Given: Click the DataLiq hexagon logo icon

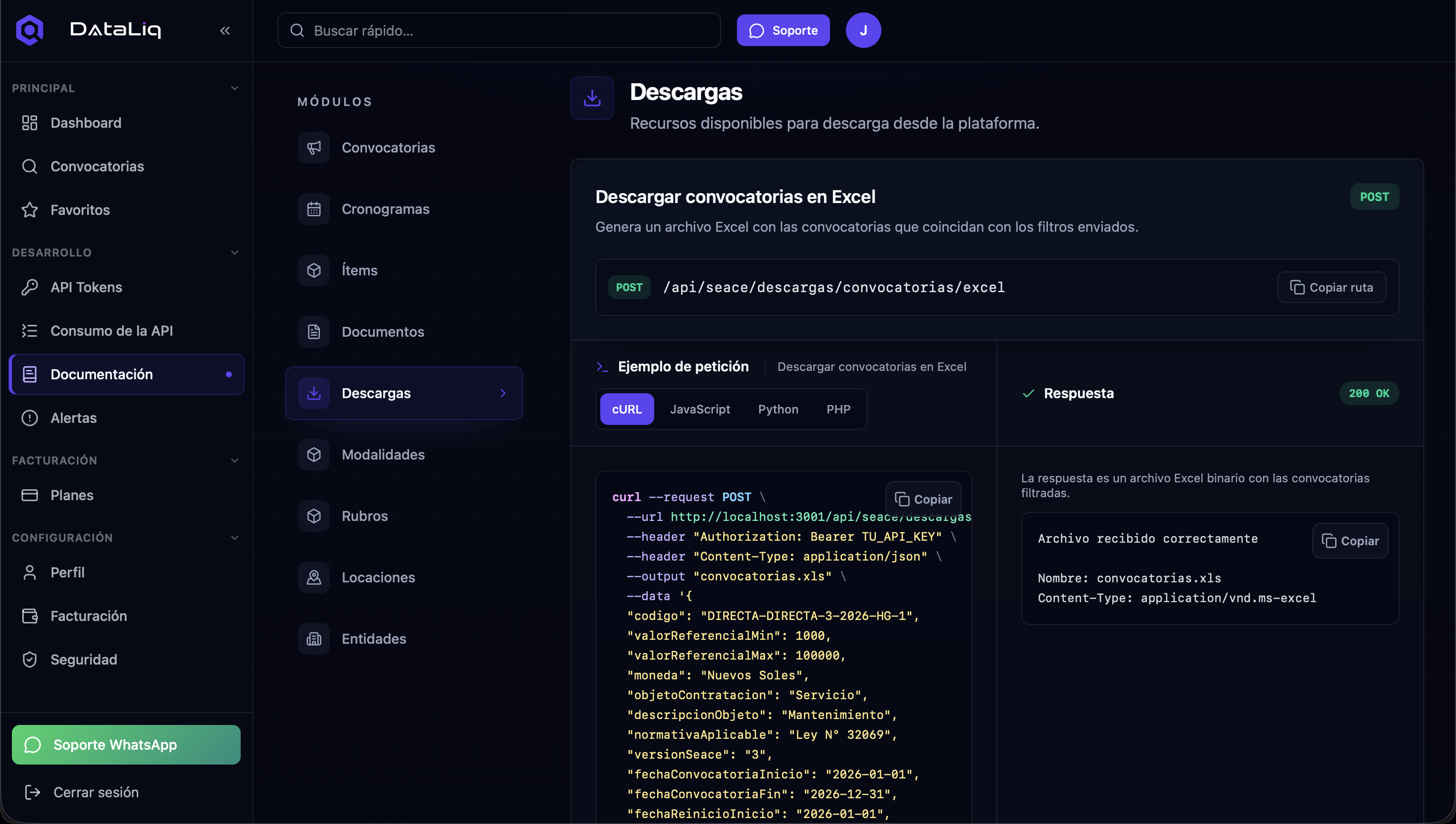Looking at the screenshot, I should coord(29,30).
